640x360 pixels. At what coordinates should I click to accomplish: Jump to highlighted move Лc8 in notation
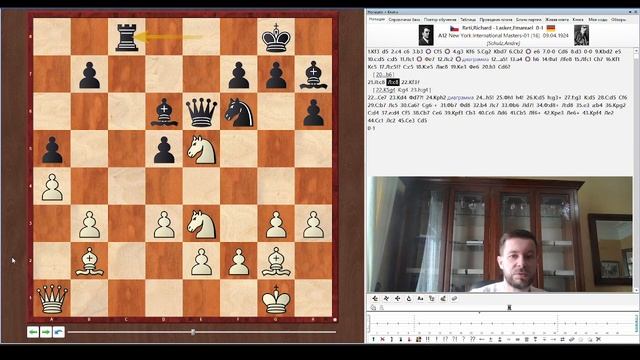(393, 82)
